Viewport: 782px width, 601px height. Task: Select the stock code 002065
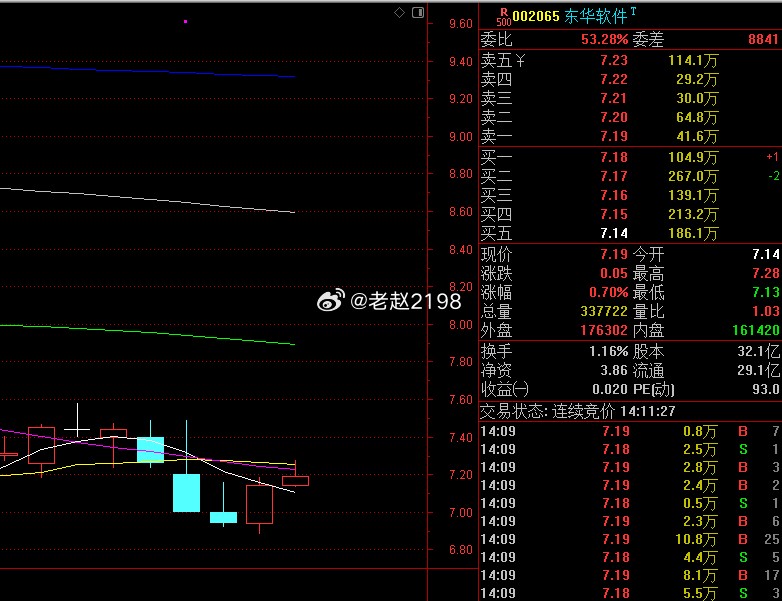[536, 16]
